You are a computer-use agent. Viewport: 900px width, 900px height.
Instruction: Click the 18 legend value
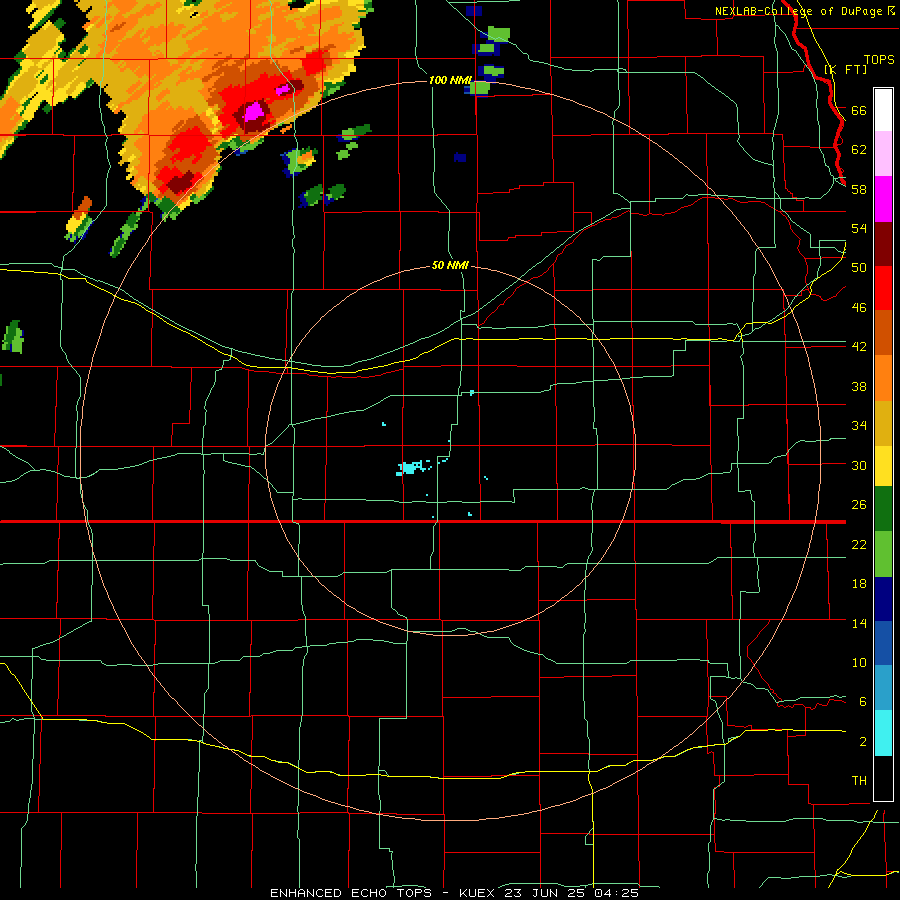point(859,584)
